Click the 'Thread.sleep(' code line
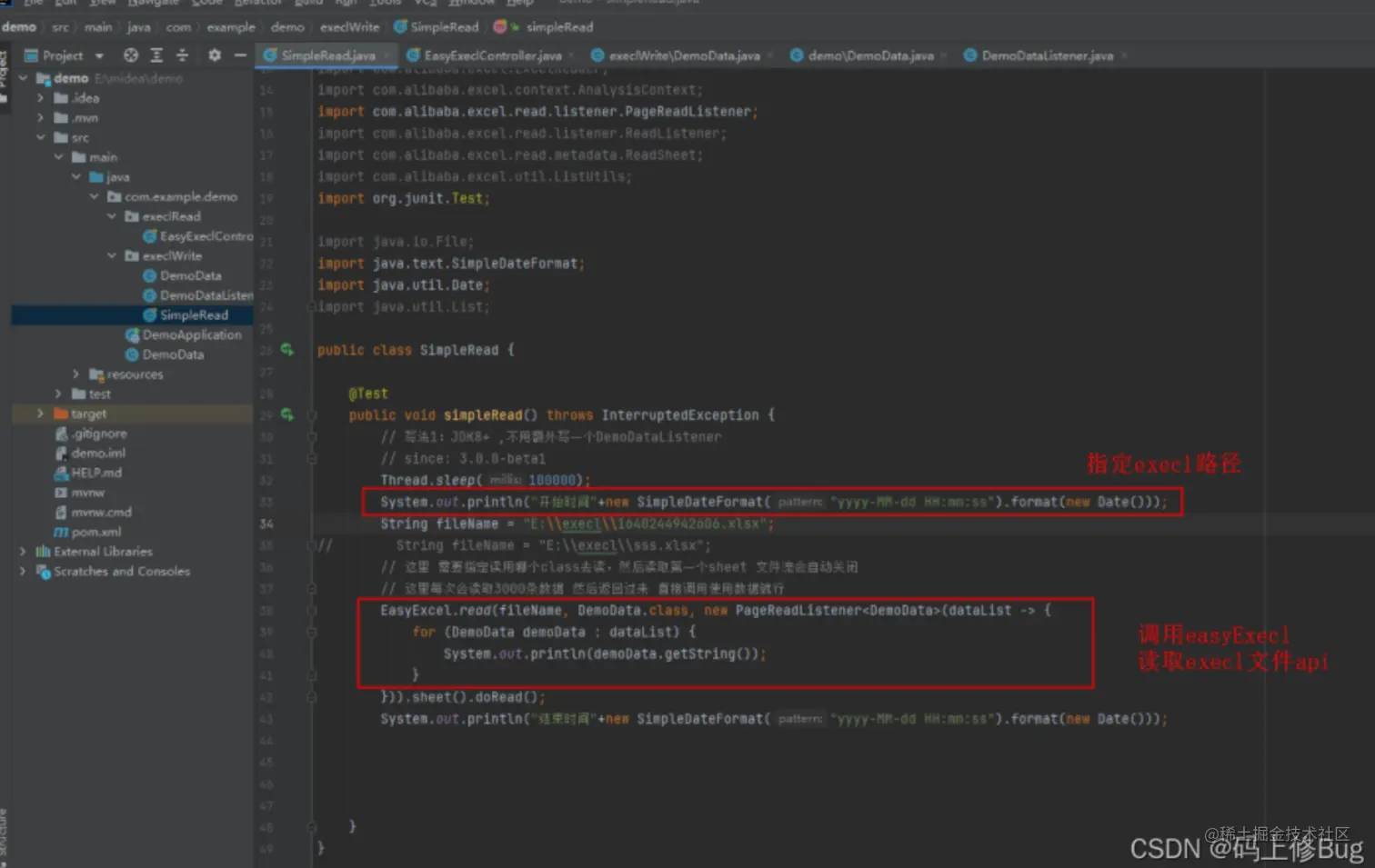 485,480
